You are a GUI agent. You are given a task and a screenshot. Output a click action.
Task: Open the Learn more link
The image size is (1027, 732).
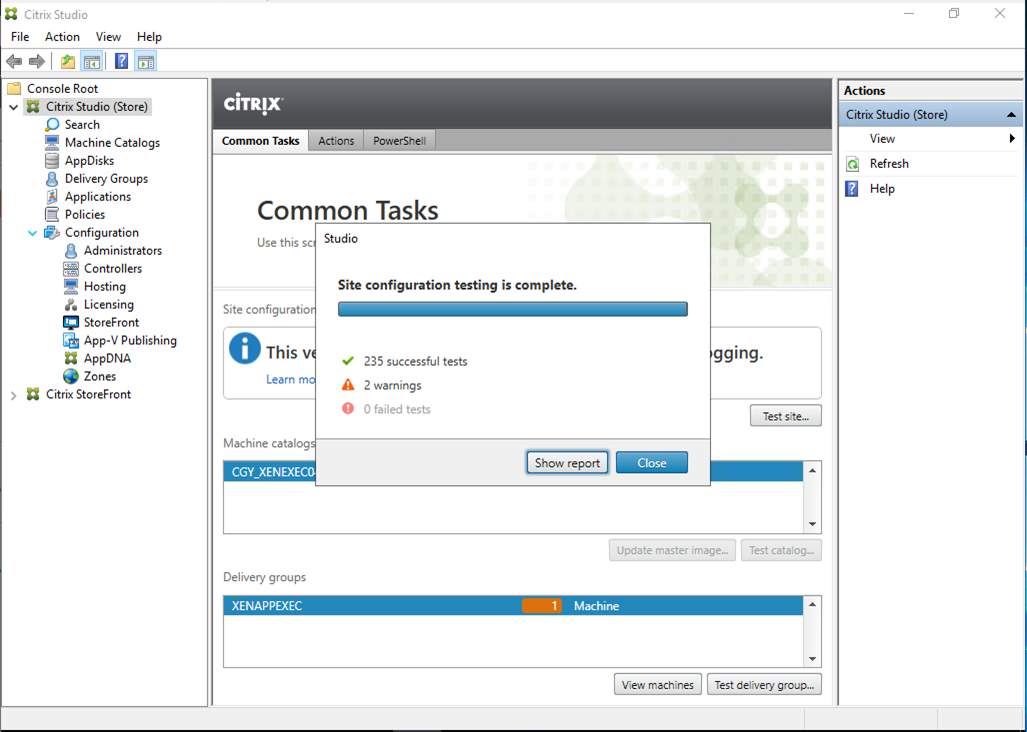(x=290, y=379)
